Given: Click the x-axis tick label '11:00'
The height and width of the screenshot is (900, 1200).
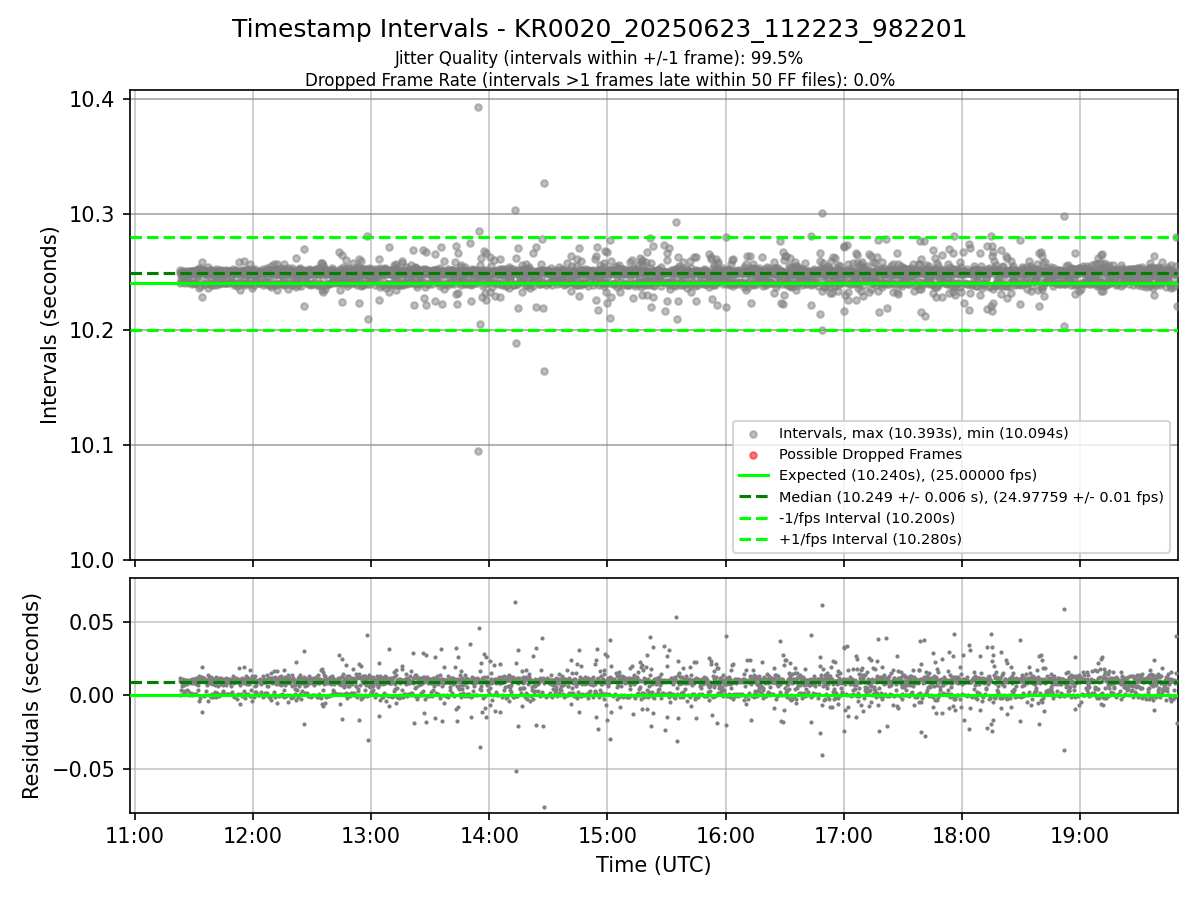Looking at the screenshot, I should (x=135, y=833).
